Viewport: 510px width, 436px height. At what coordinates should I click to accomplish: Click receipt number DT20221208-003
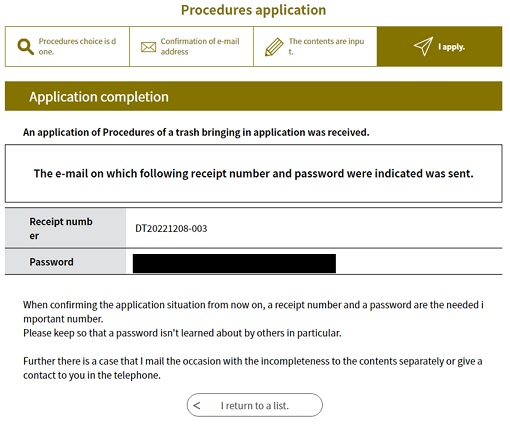[171, 228]
